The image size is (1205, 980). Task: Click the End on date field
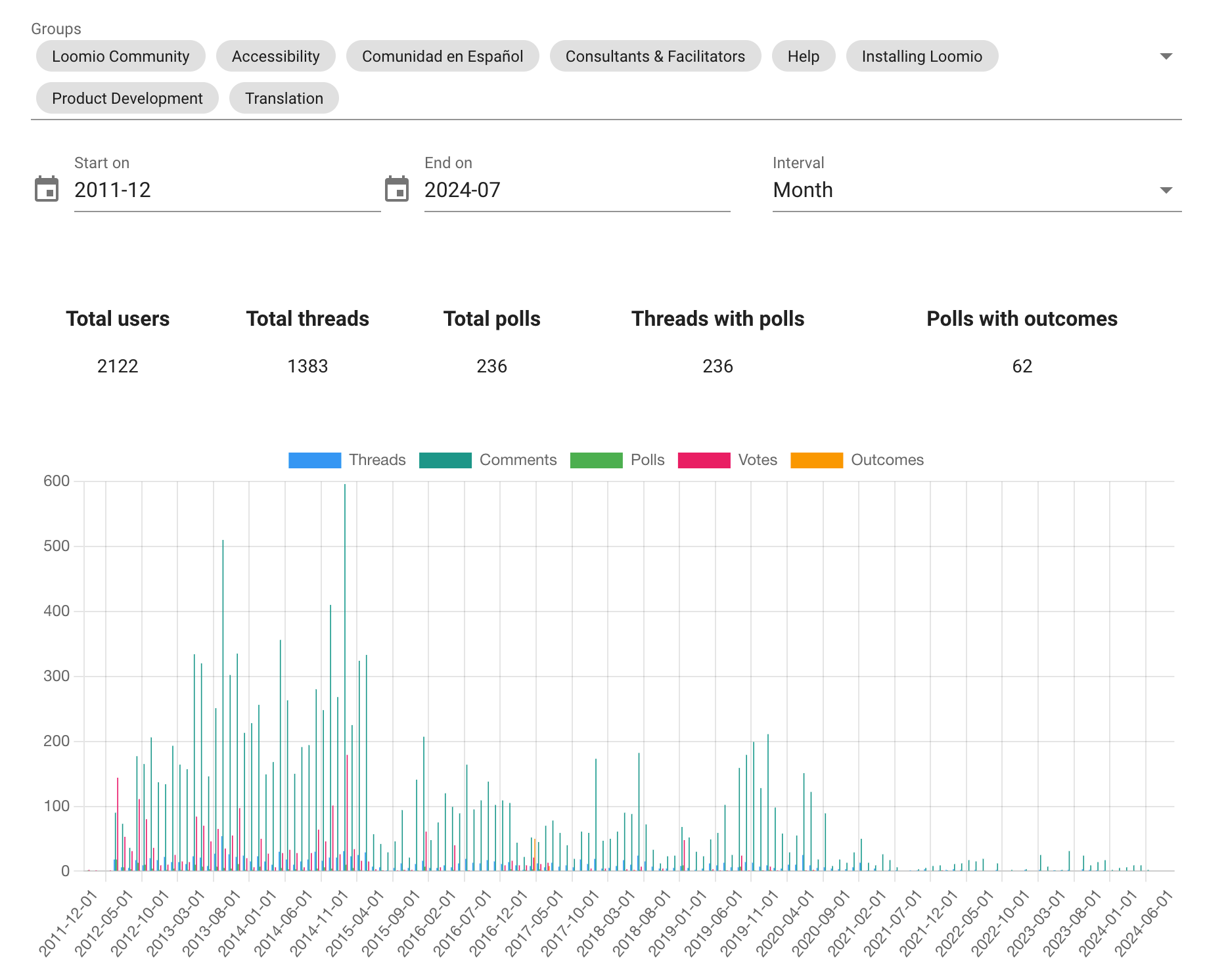pyautogui.click(x=578, y=190)
